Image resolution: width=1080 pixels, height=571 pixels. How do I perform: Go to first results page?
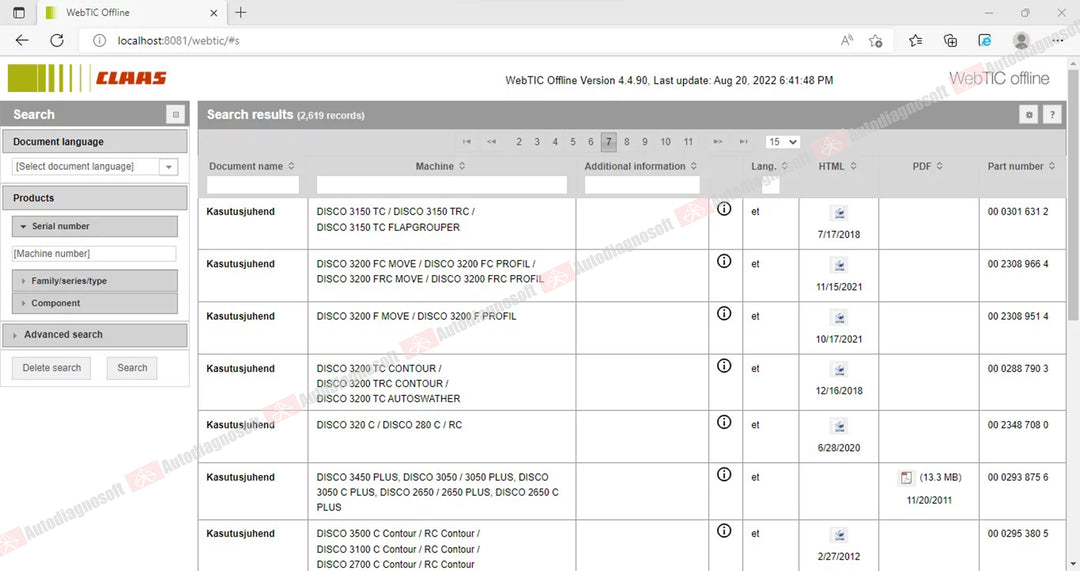(x=467, y=142)
